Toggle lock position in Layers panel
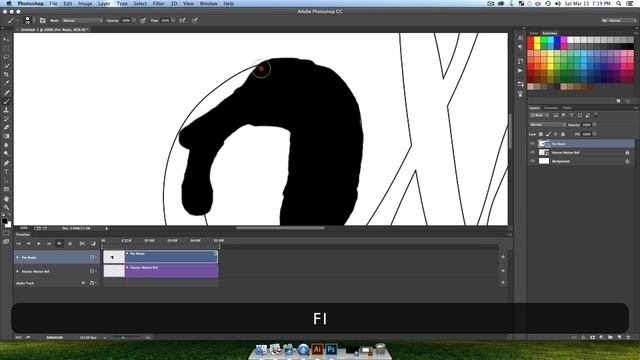The image size is (640, 360). point(556,134)
